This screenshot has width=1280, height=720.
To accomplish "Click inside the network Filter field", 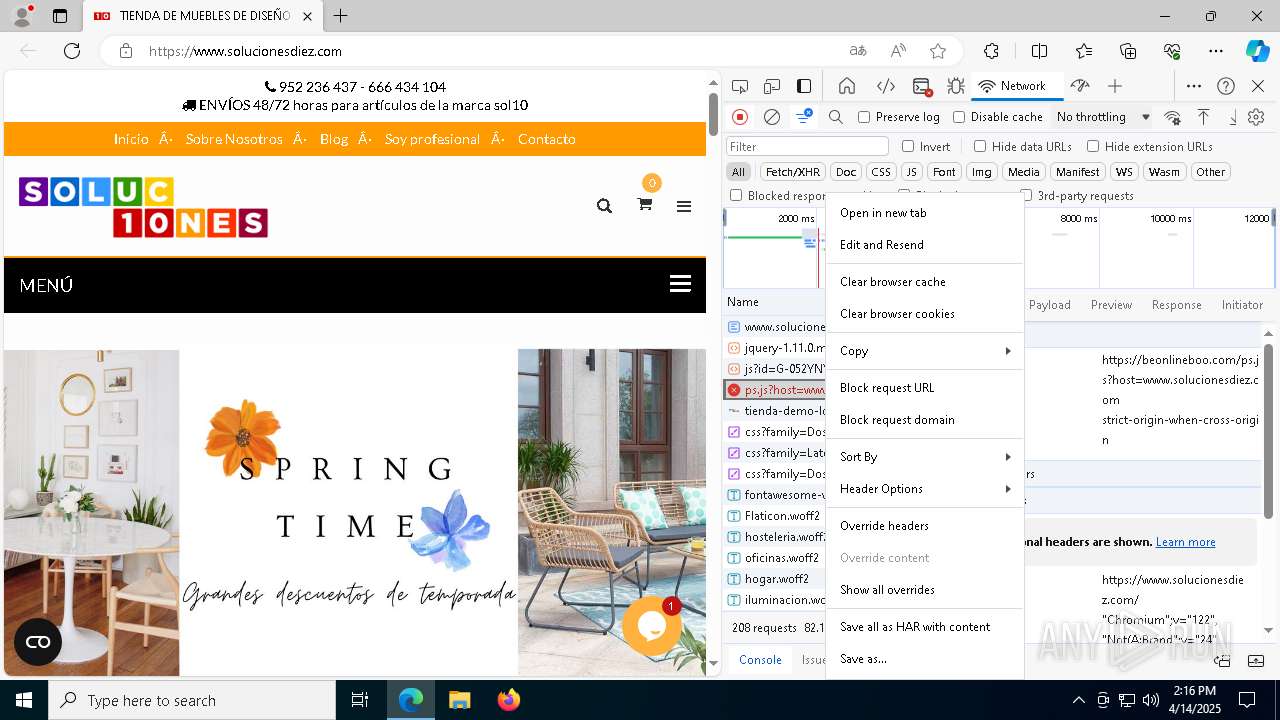I will coord(806,146).
